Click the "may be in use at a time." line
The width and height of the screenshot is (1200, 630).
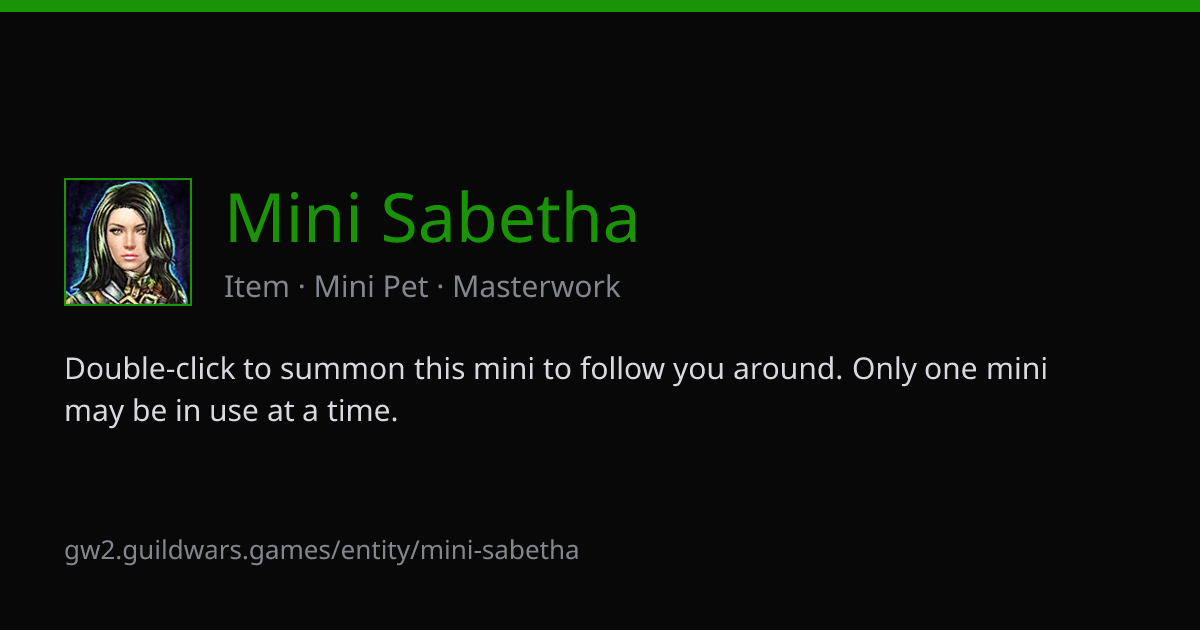coord(231,411)
